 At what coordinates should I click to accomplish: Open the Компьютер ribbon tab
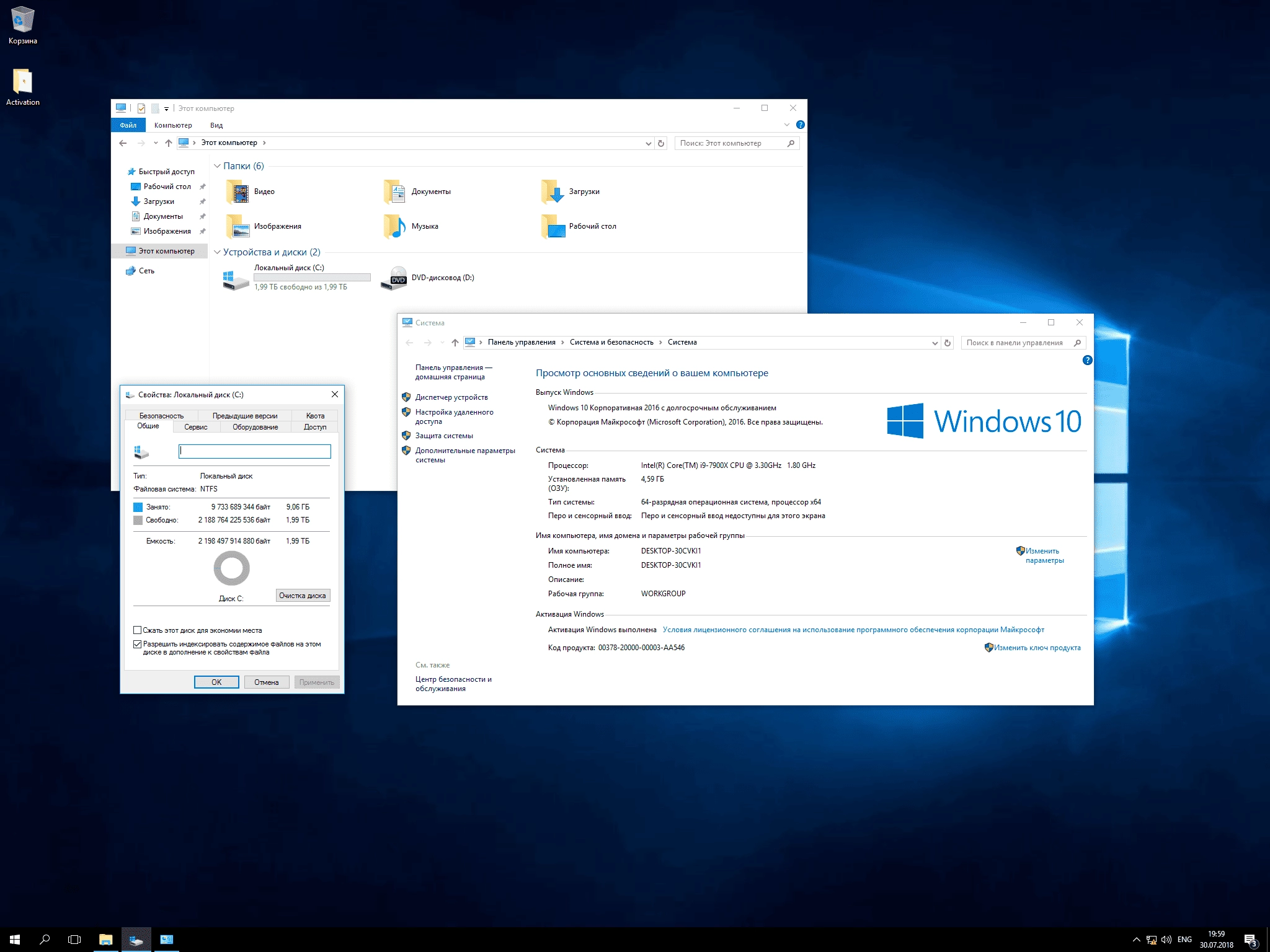pyautogui.click(x=173, y=125)
